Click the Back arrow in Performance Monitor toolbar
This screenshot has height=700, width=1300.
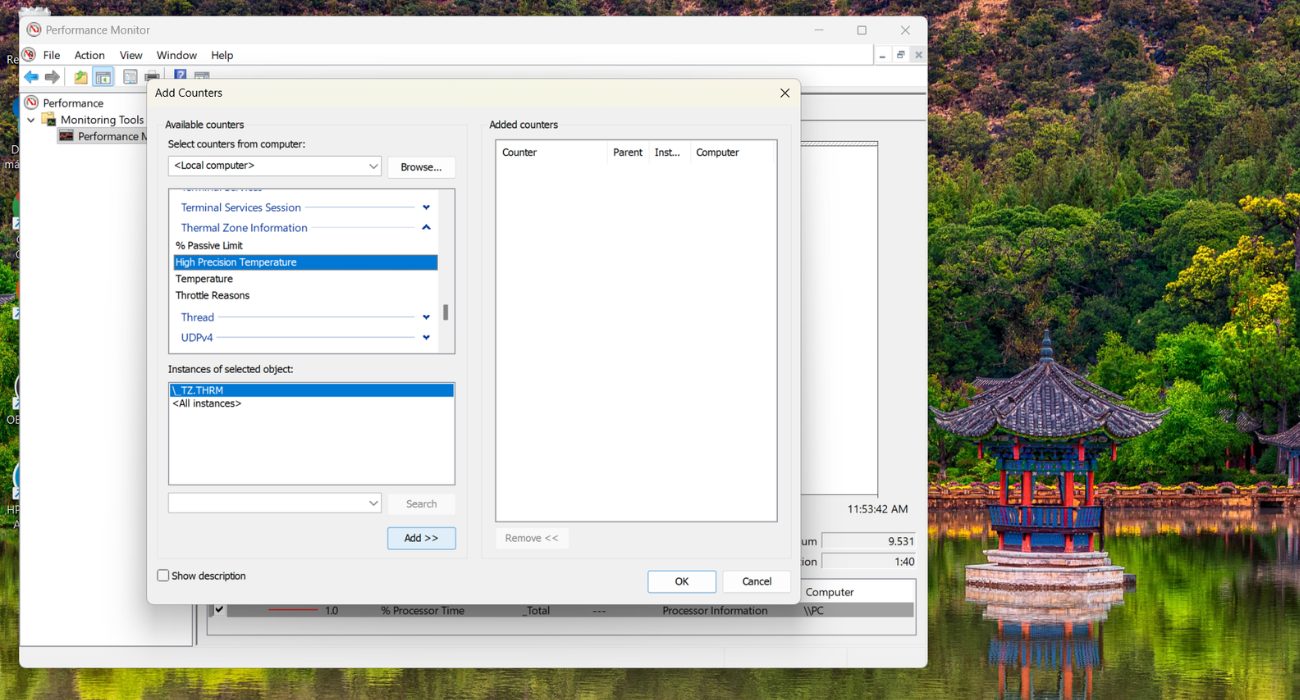pyautogui.click(x=31, y=77)
